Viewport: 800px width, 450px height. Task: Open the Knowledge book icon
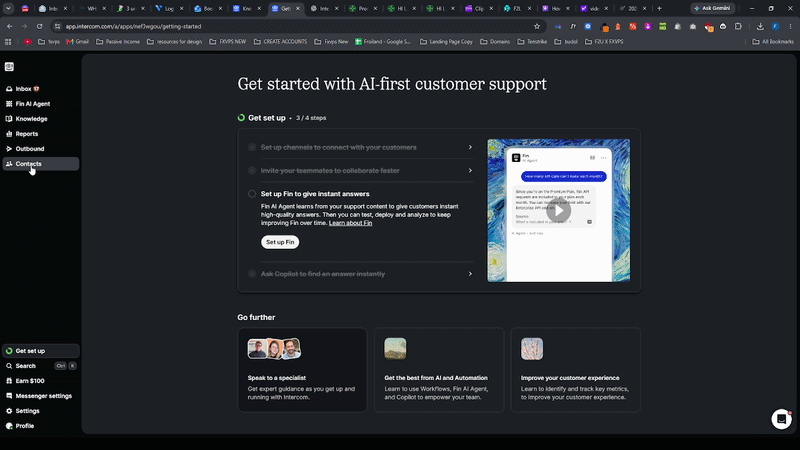tap(9, 119)
